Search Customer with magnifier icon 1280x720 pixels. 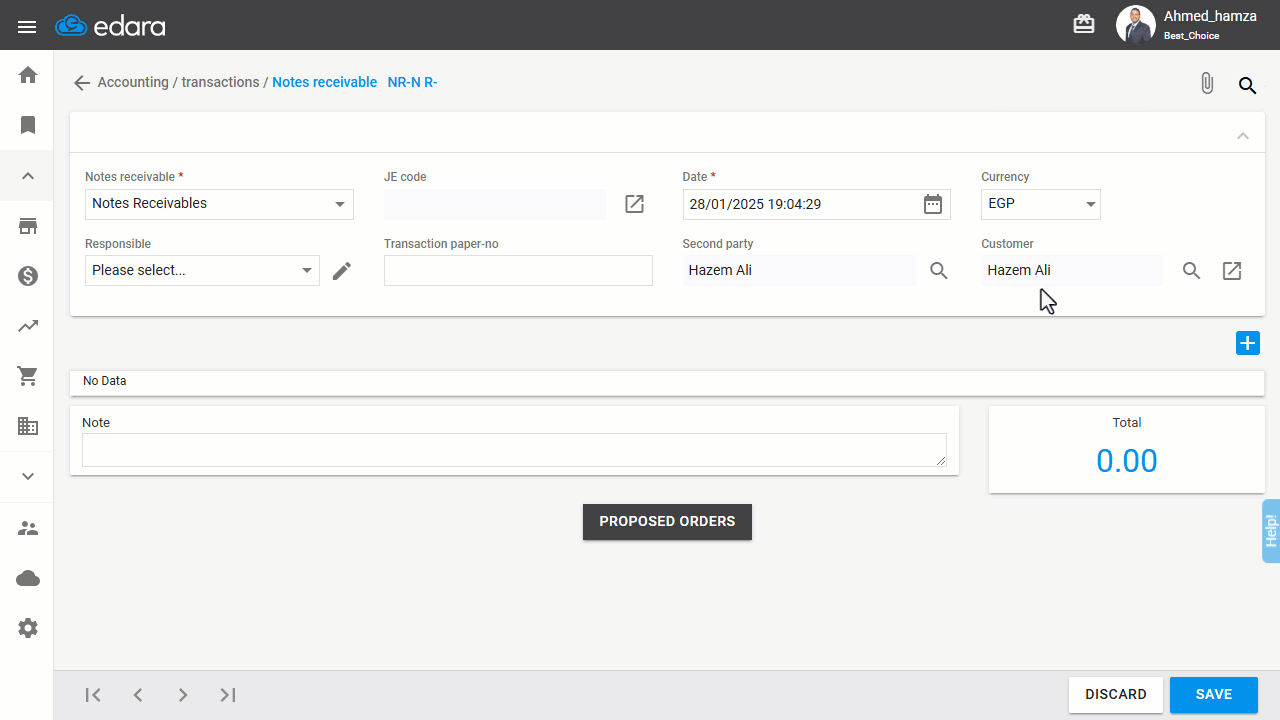[x=1191, y=271]
